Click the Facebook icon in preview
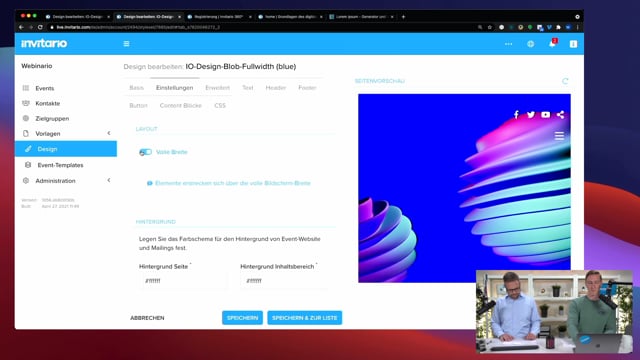Screen dimensions: 640x360 coord(516,115)
